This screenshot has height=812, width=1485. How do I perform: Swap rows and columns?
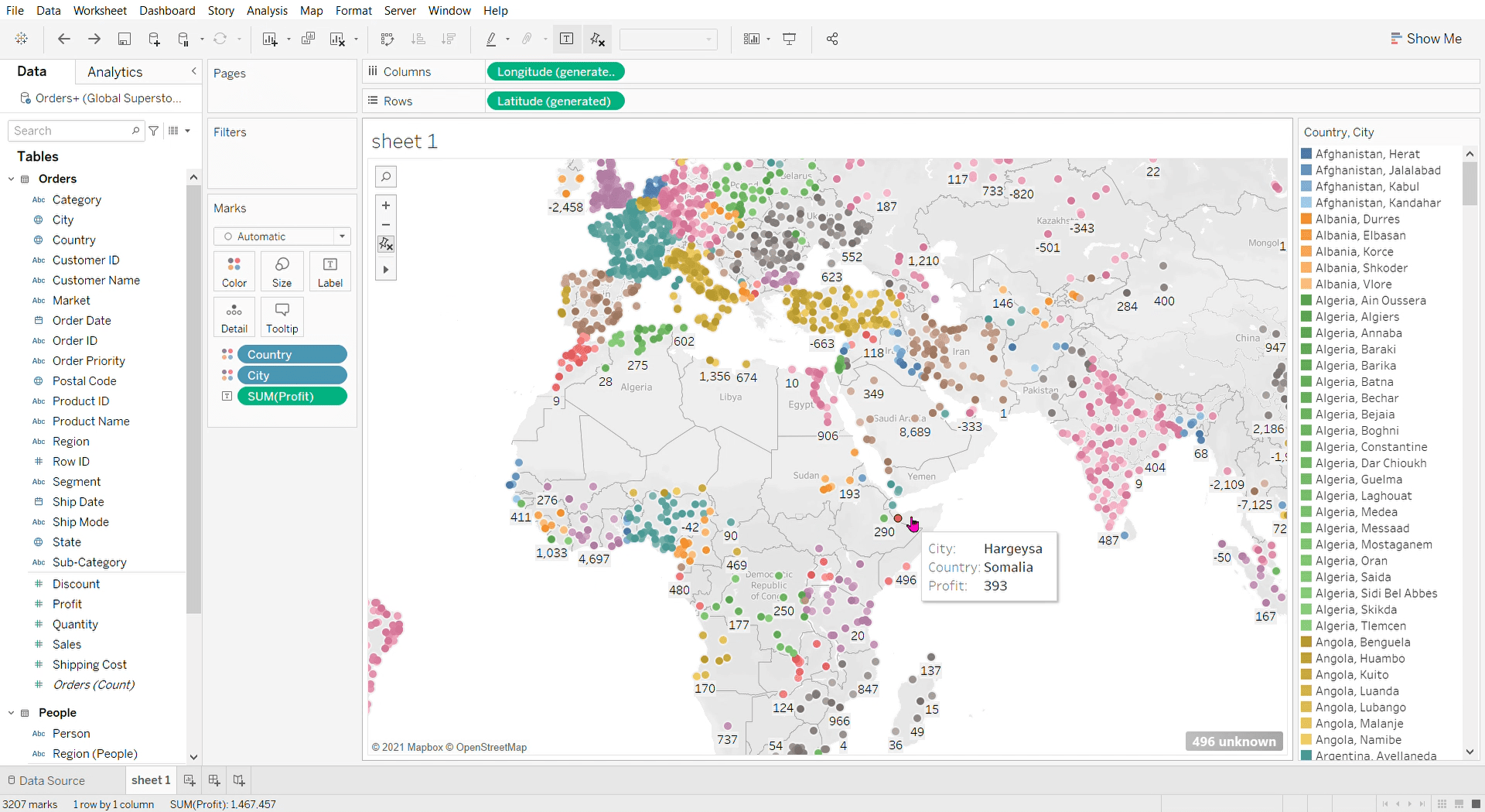click(x=387, y=39)
